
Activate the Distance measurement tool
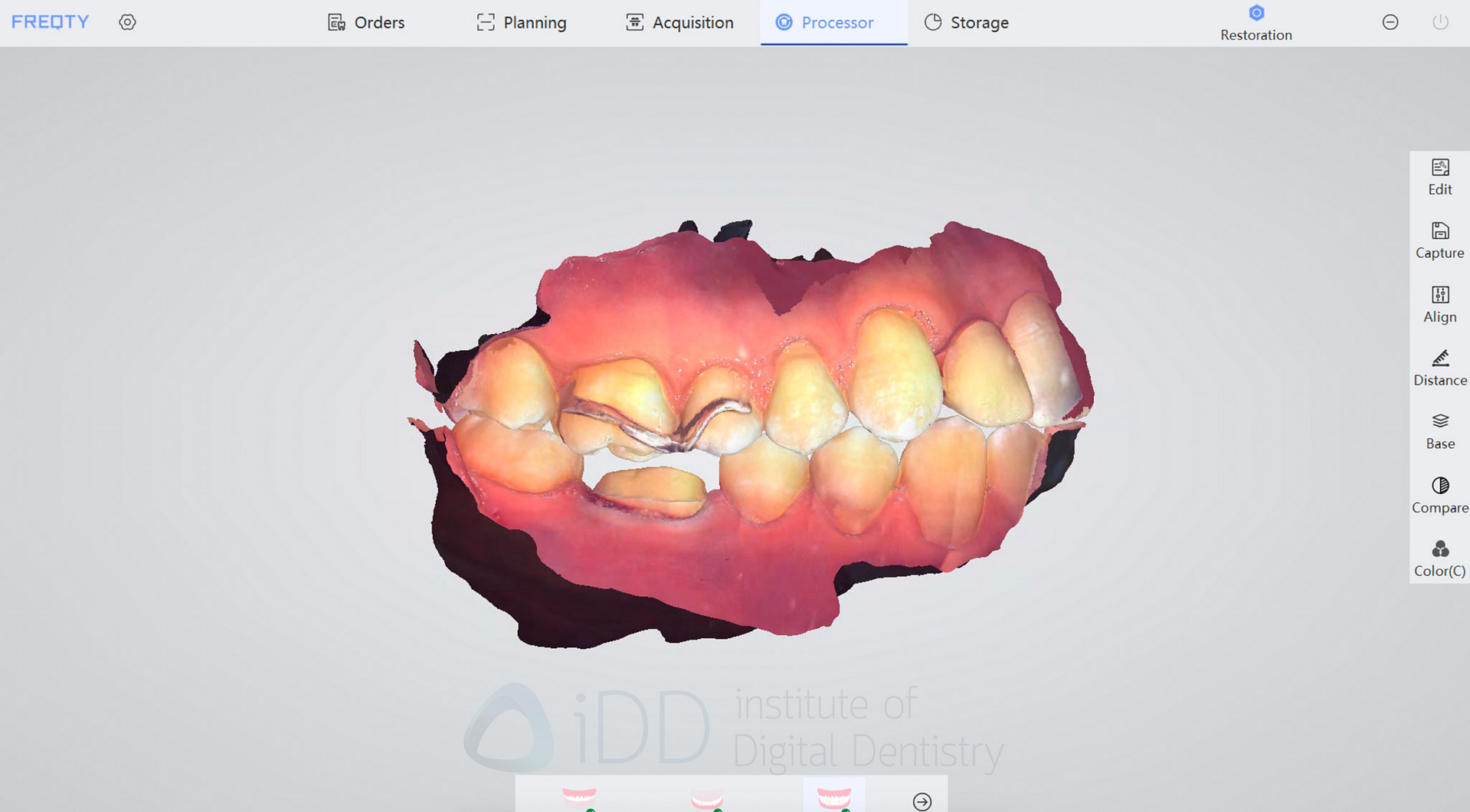click(1439, 367)
